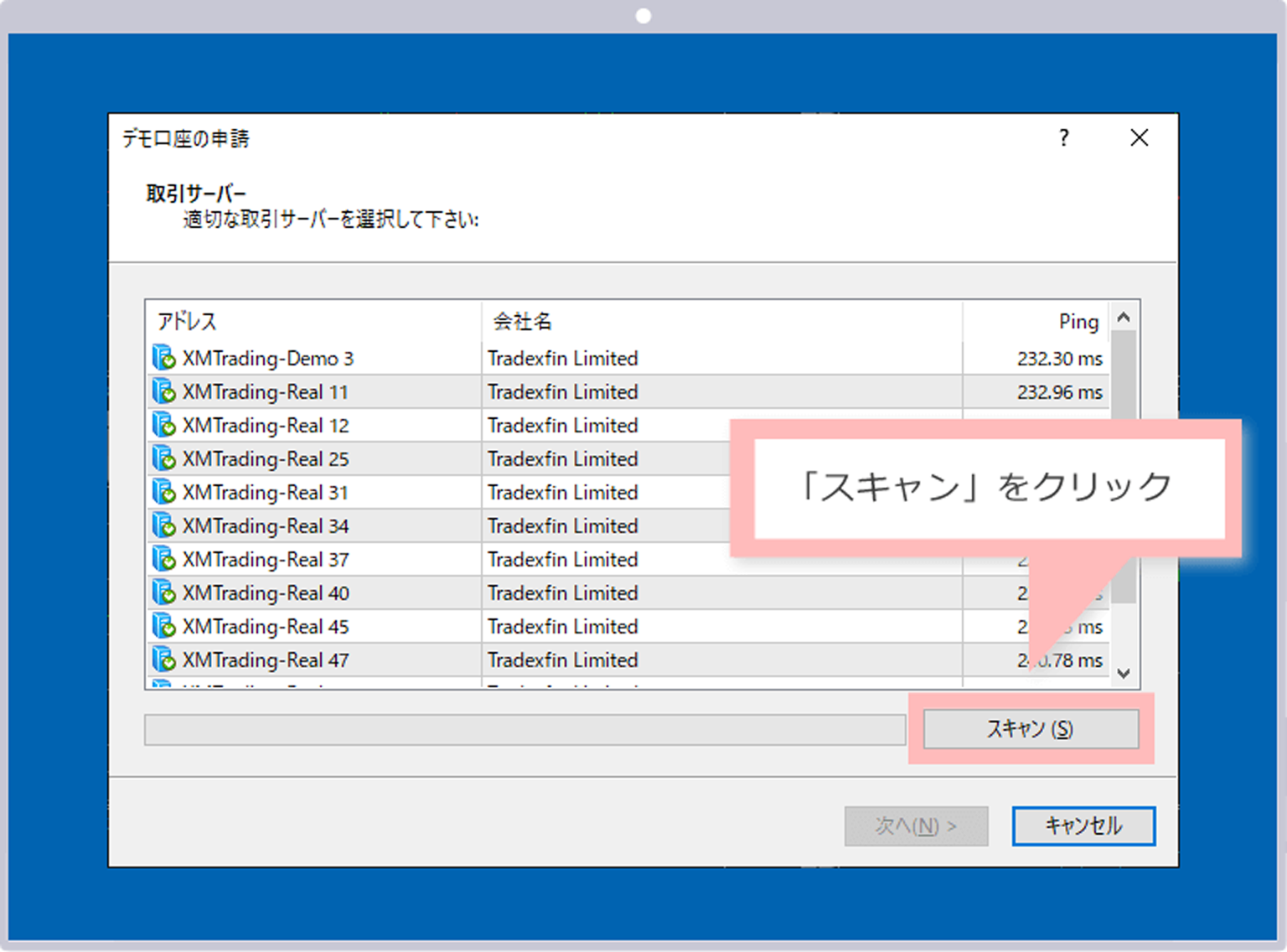Close the デモ口座の申請 dialog
Viewport: 1287px width, 952px height.
[1140, 137]
